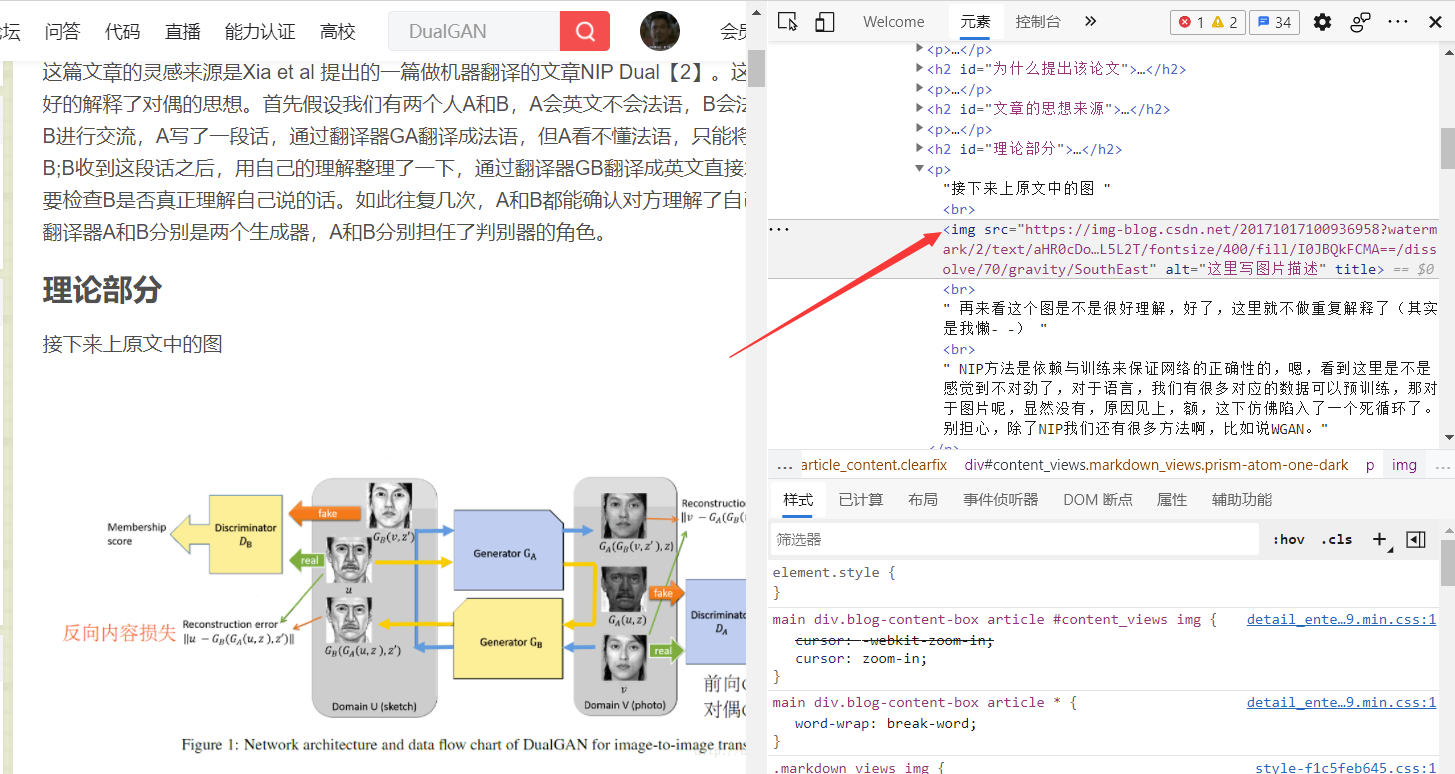Viewport: 1455px width, 774px height.
Task: Toggle the :hov pseudo-class state panel
Action: 1288,539
